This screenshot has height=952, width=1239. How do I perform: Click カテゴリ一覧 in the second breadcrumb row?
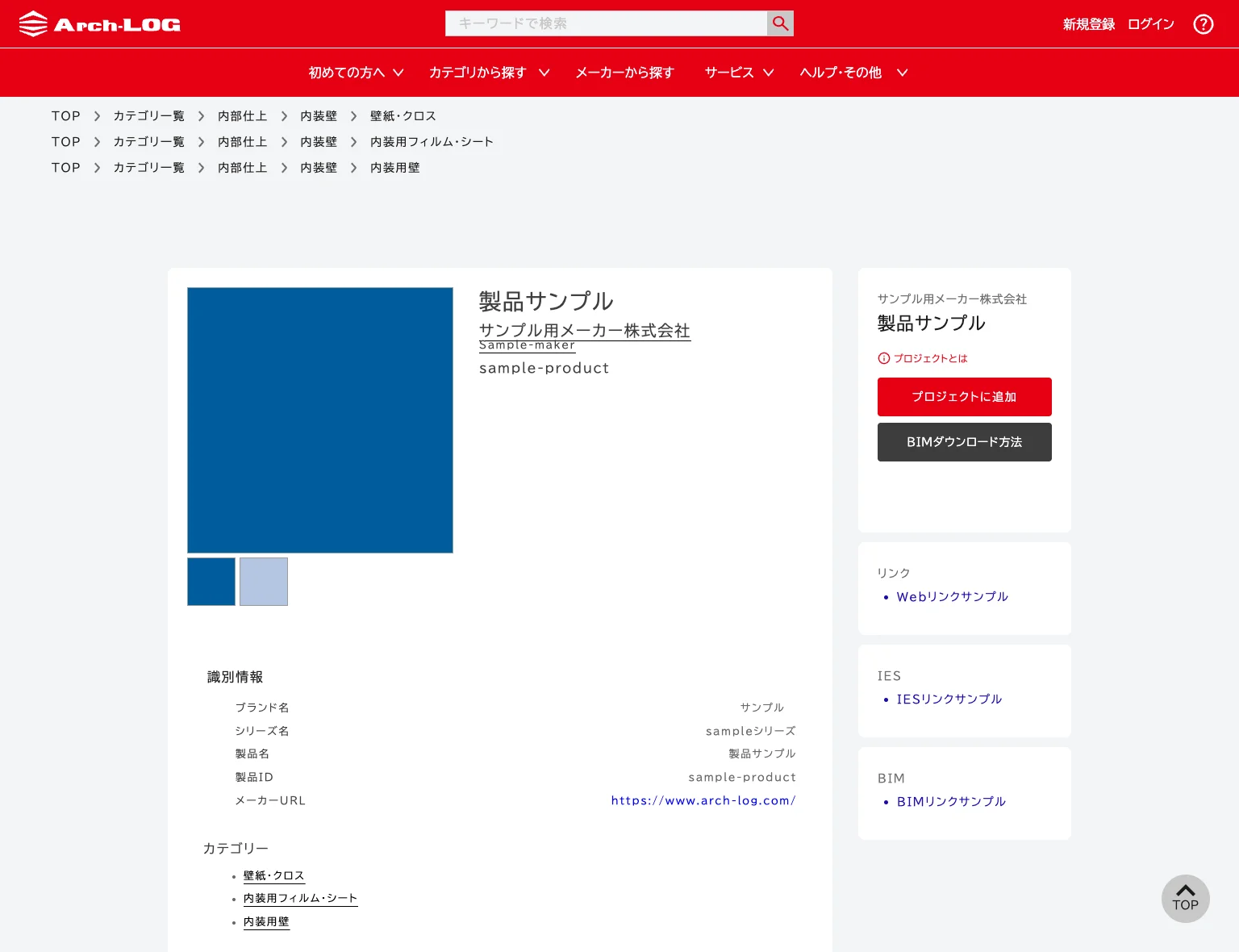148,142
